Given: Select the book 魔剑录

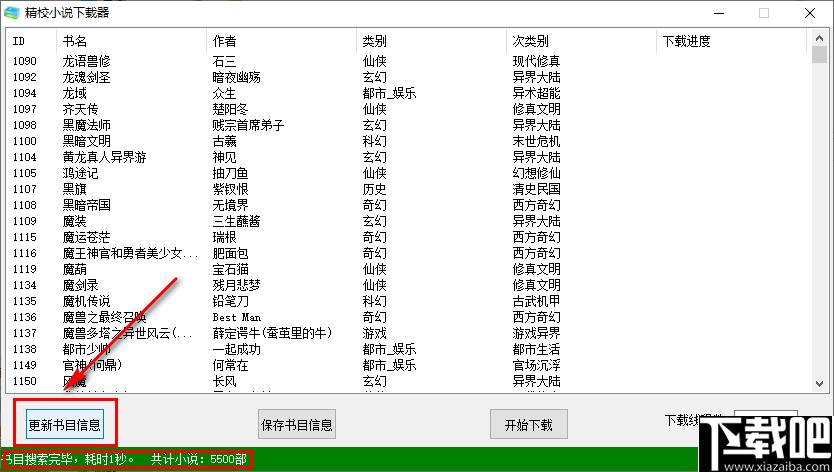Looking at the screenshot, I should pyautogui.click(x=80, y=285).
